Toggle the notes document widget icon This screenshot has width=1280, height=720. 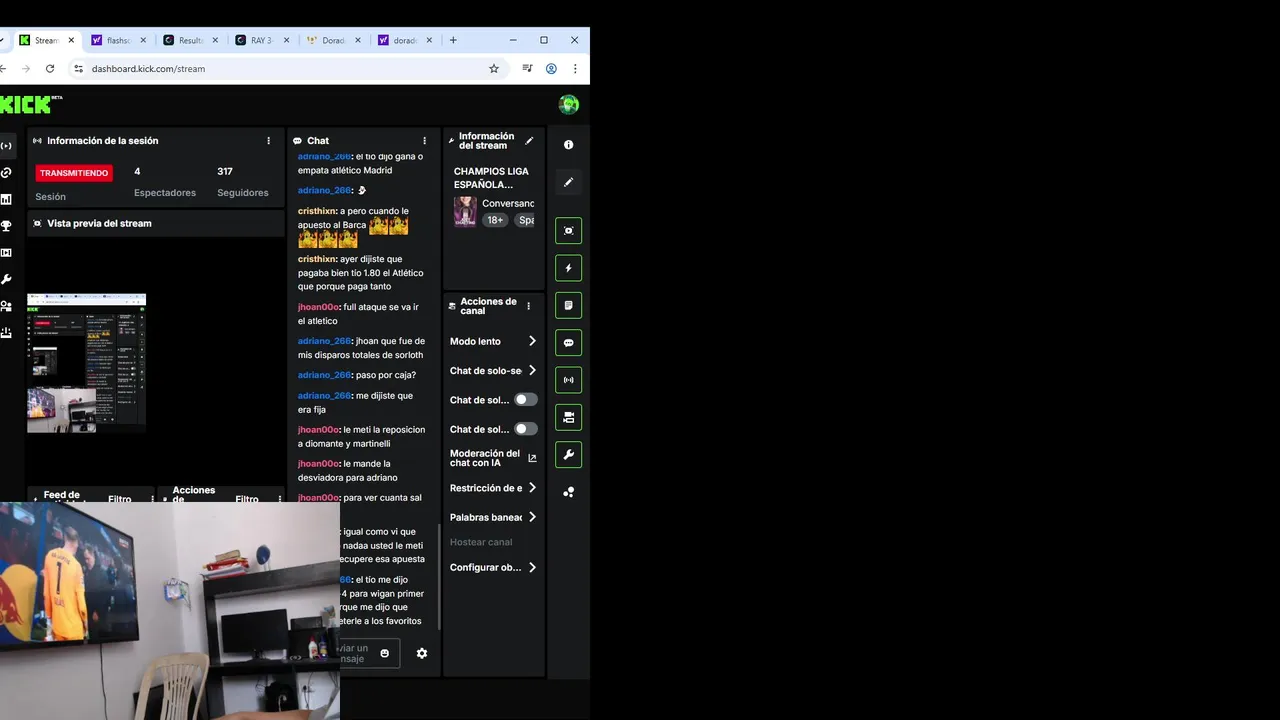click(568, 305)
